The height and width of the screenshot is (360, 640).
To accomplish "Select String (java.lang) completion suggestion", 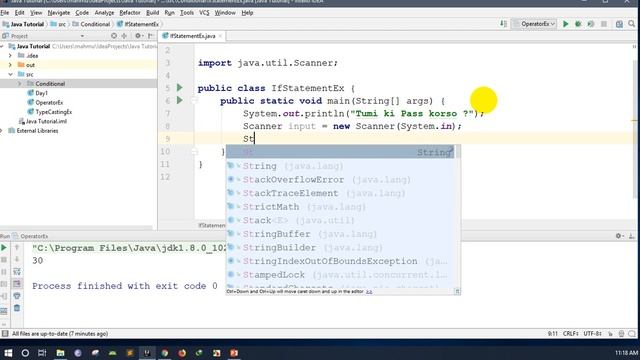I will pyautogui.click(x=340, y=166).
